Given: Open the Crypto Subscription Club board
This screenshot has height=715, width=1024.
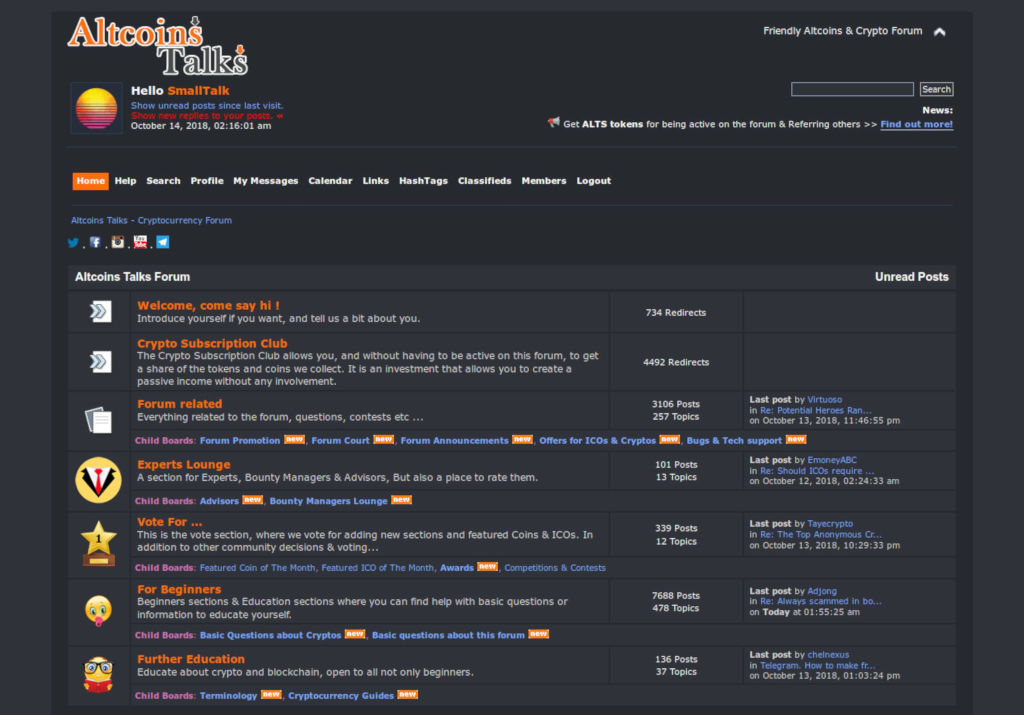Looking at the screenshot, I should 212,343.
